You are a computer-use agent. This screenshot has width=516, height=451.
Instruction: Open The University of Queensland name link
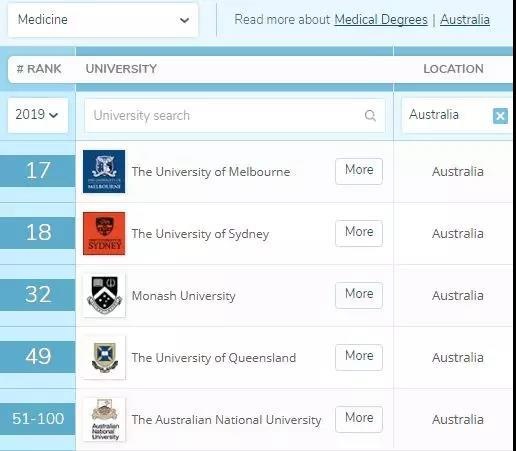(x=214, y=358)
